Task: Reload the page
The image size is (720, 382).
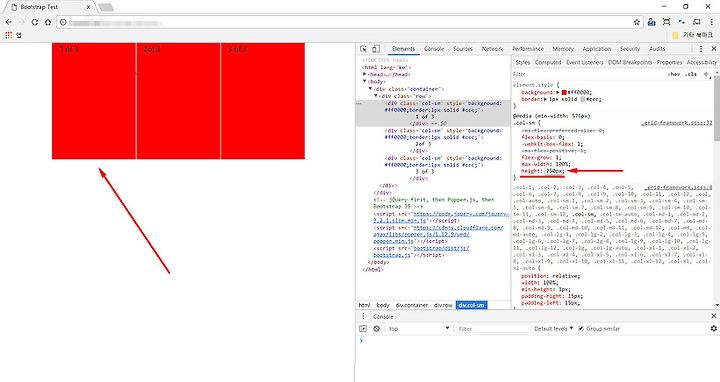Action: click(35, 22)
